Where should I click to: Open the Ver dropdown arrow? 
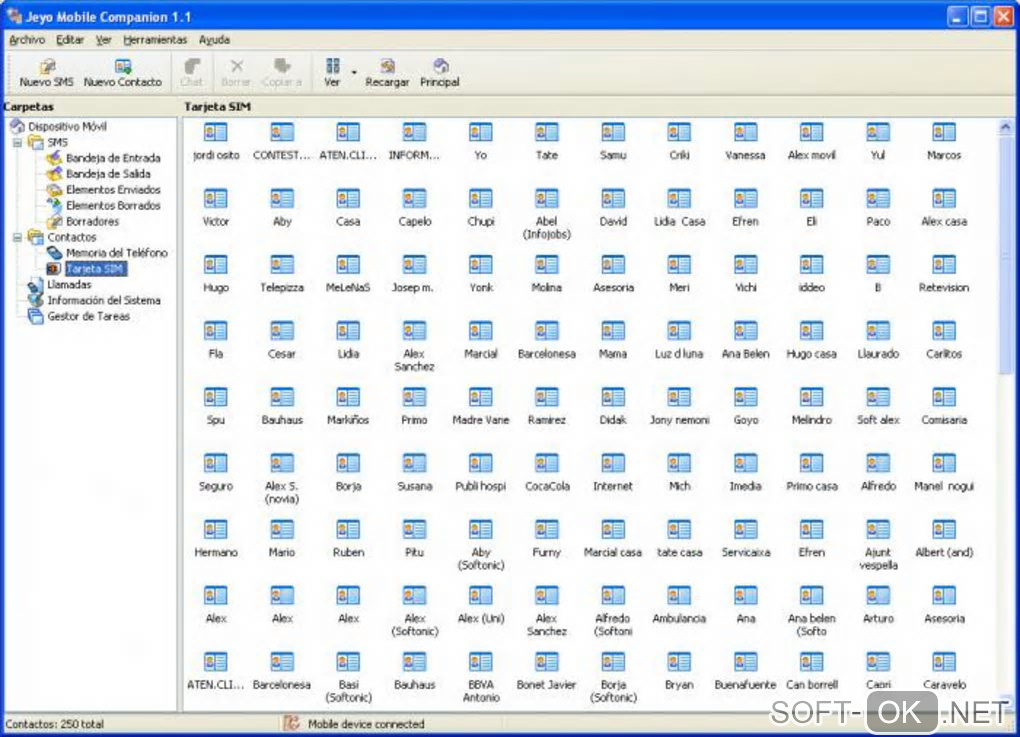(x=354, y=72)
